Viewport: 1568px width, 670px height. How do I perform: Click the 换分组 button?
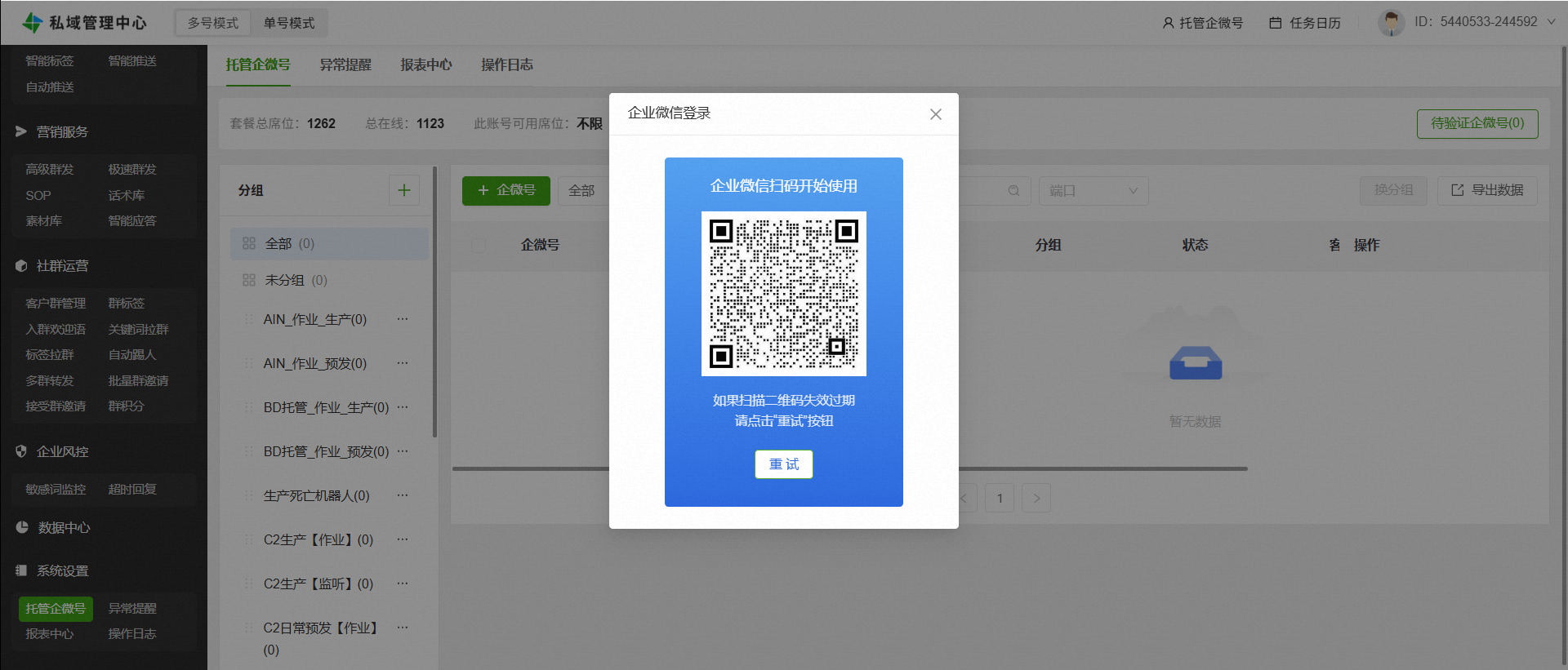point(1393,190)
